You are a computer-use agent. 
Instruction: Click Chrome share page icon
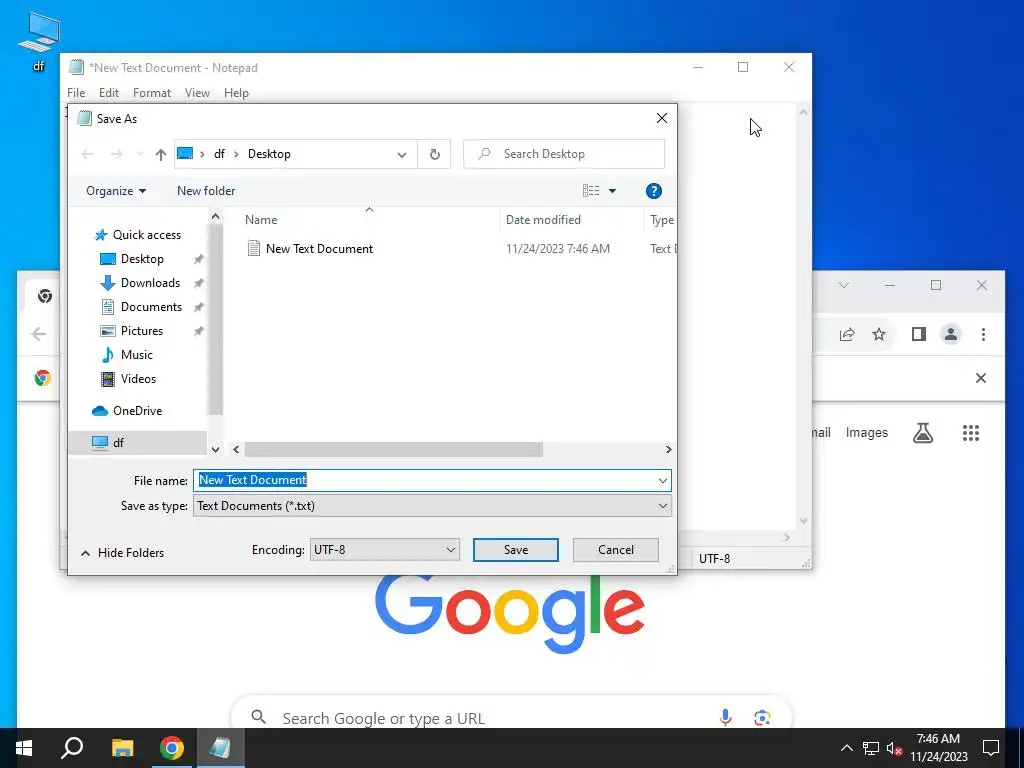pos(846,334)
